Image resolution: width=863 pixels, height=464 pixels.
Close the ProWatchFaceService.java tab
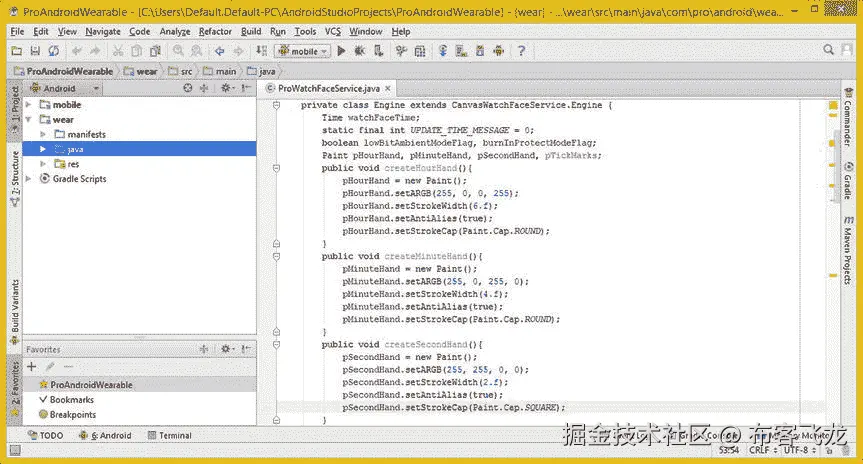pyautogui.click(x=388, y=88)
